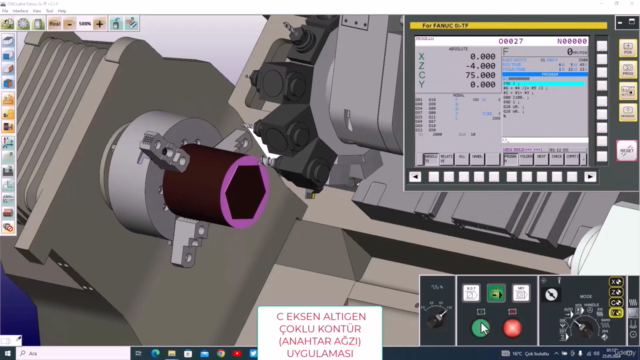Select the solid blue cube view icon
Image resolution: width=640 pixels, height=360 pixels.
coord(8,83)
